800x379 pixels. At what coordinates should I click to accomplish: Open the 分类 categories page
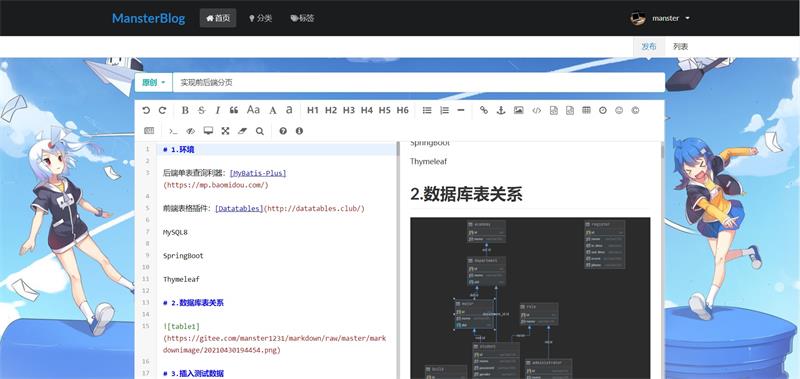(x=260, y=18)
